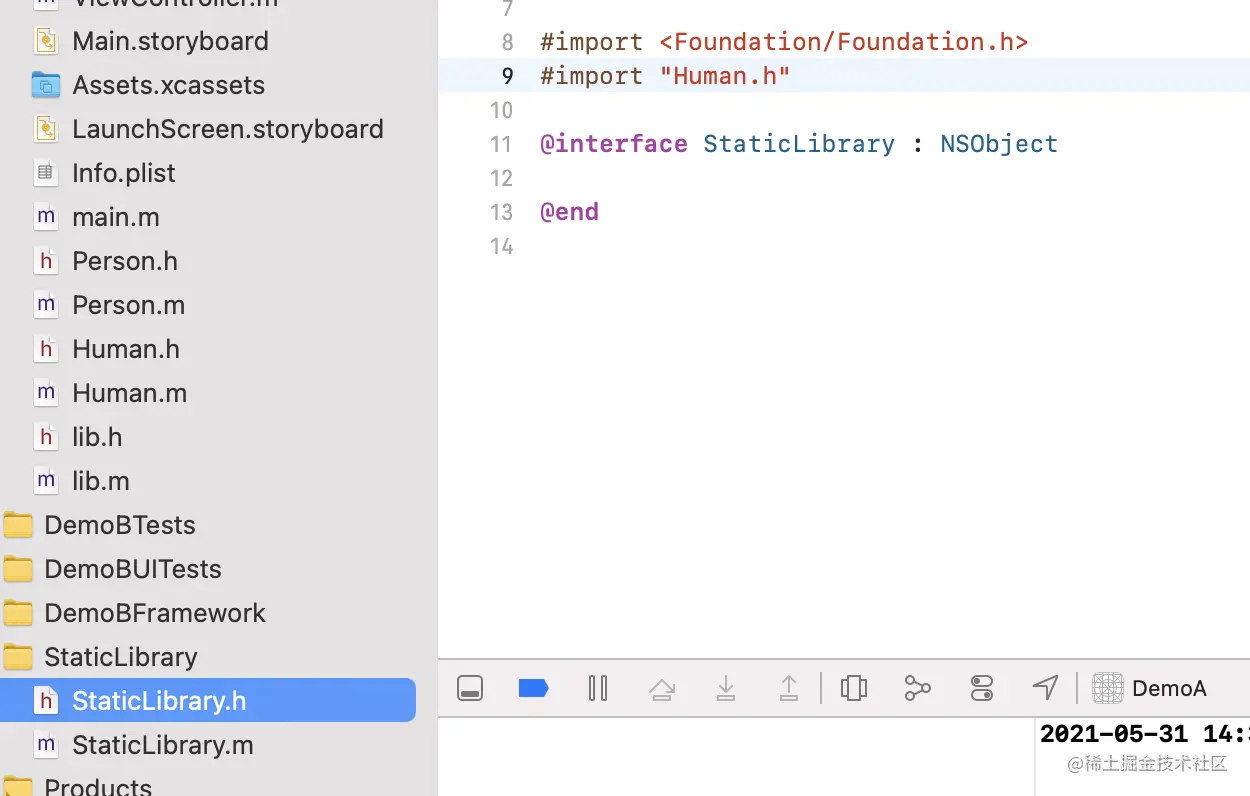The height and width of the screenshot is (796, 1250).
Task: Hide the debug area panel
Action: click(470, 688)
